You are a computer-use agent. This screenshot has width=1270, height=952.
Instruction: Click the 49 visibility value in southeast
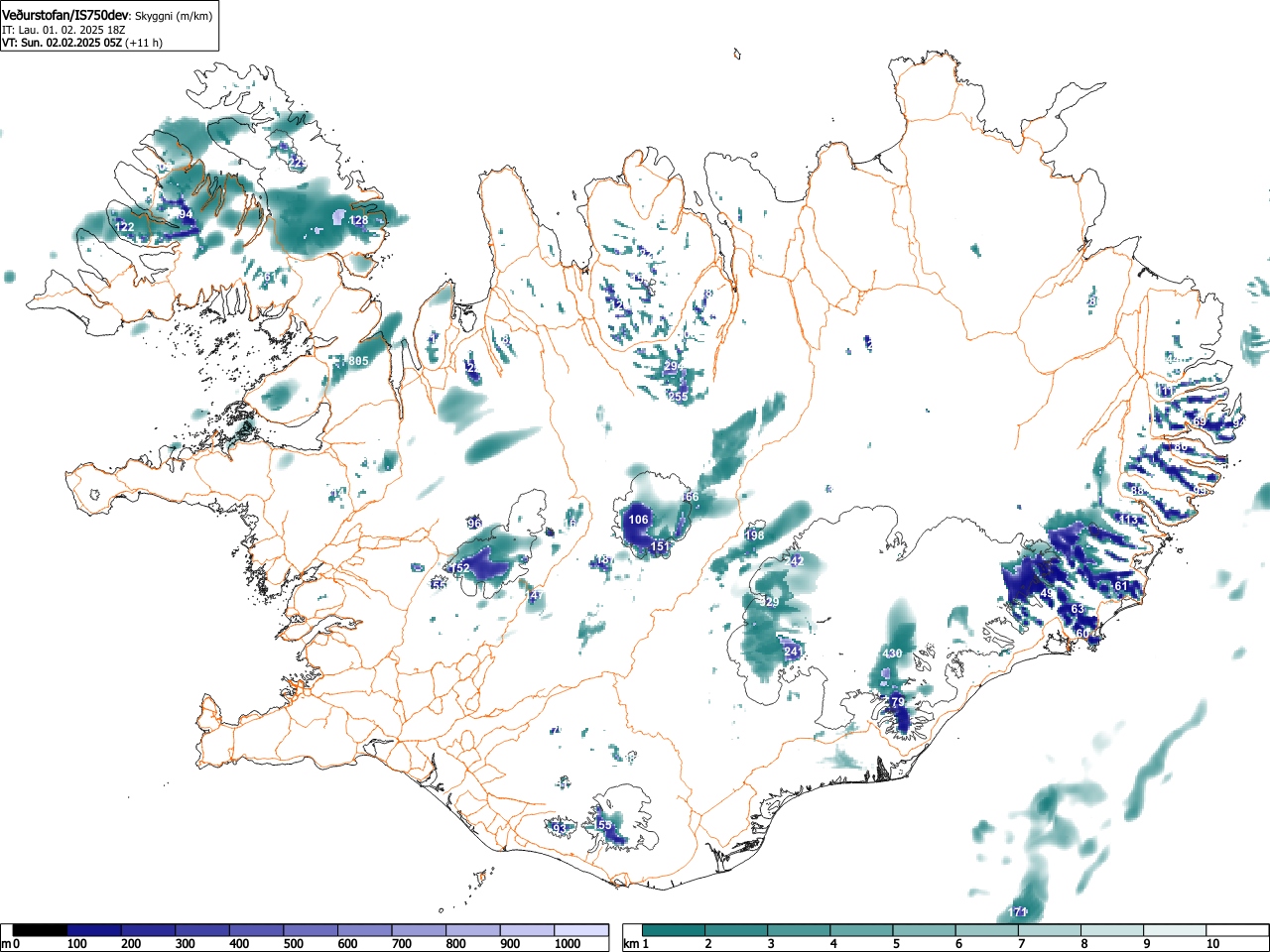pyautogui.click(x=1047, y=594)
